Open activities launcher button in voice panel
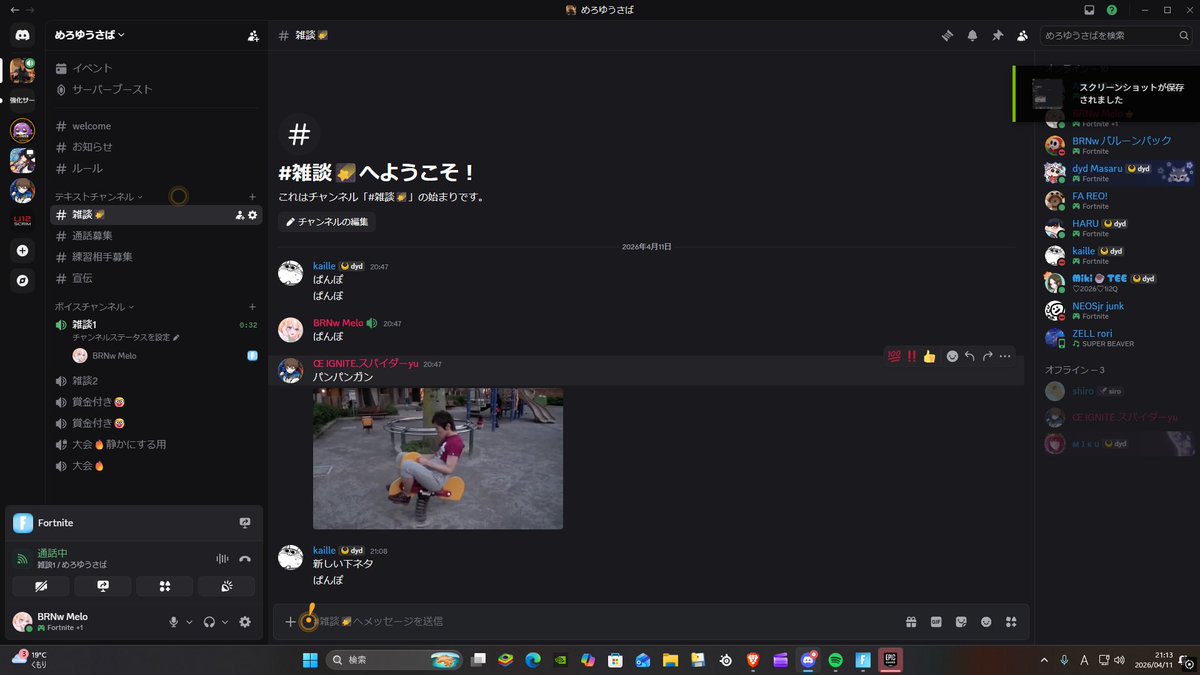 point(165,586)
